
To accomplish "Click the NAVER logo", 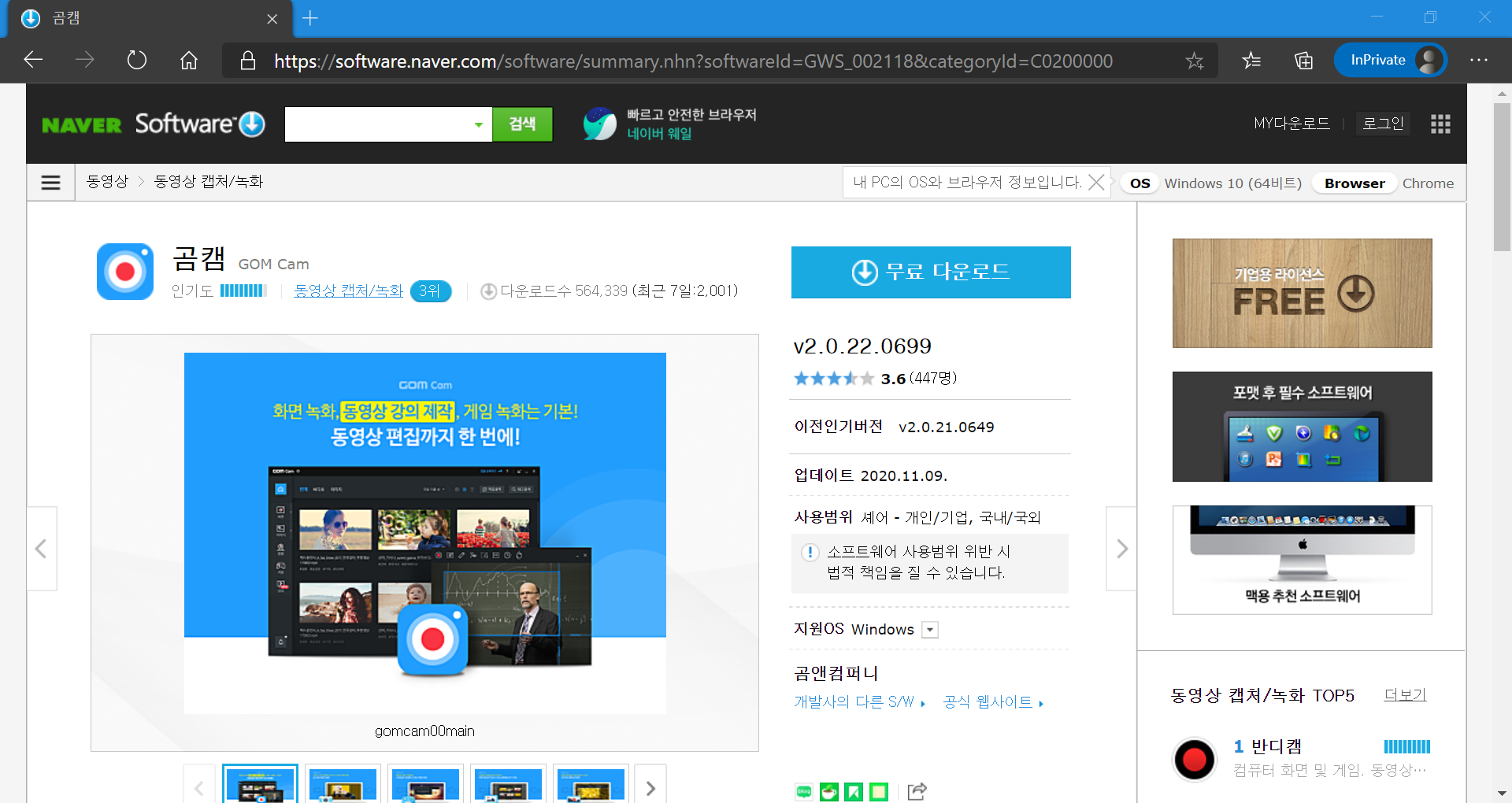I will [x=82, y=125].
